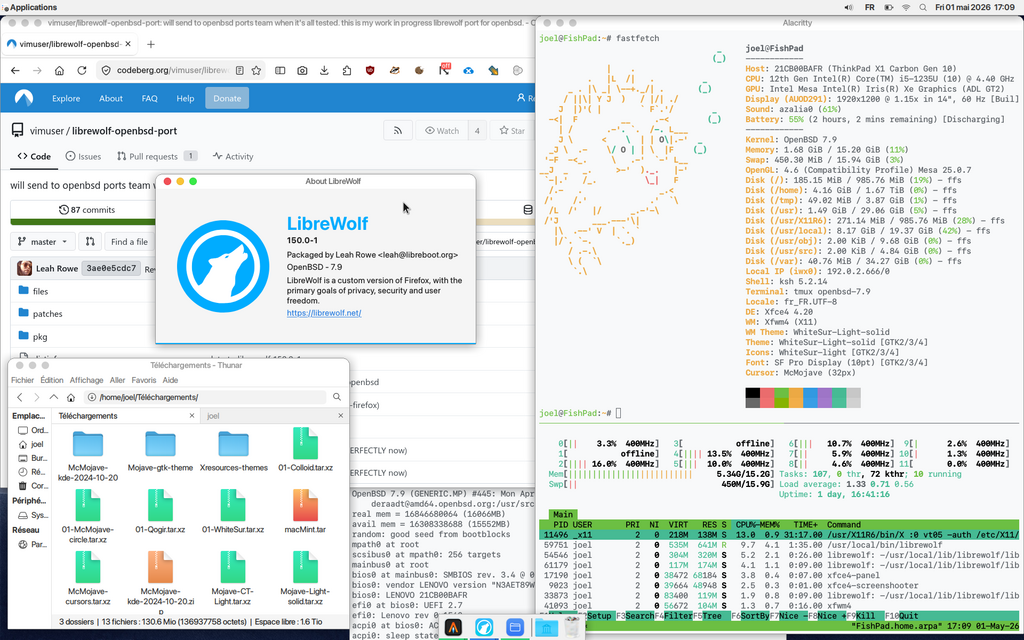This screenshot has width=1024, height=640.
Task: Open the site tracking protection shield
Action: tap(106, 71)
